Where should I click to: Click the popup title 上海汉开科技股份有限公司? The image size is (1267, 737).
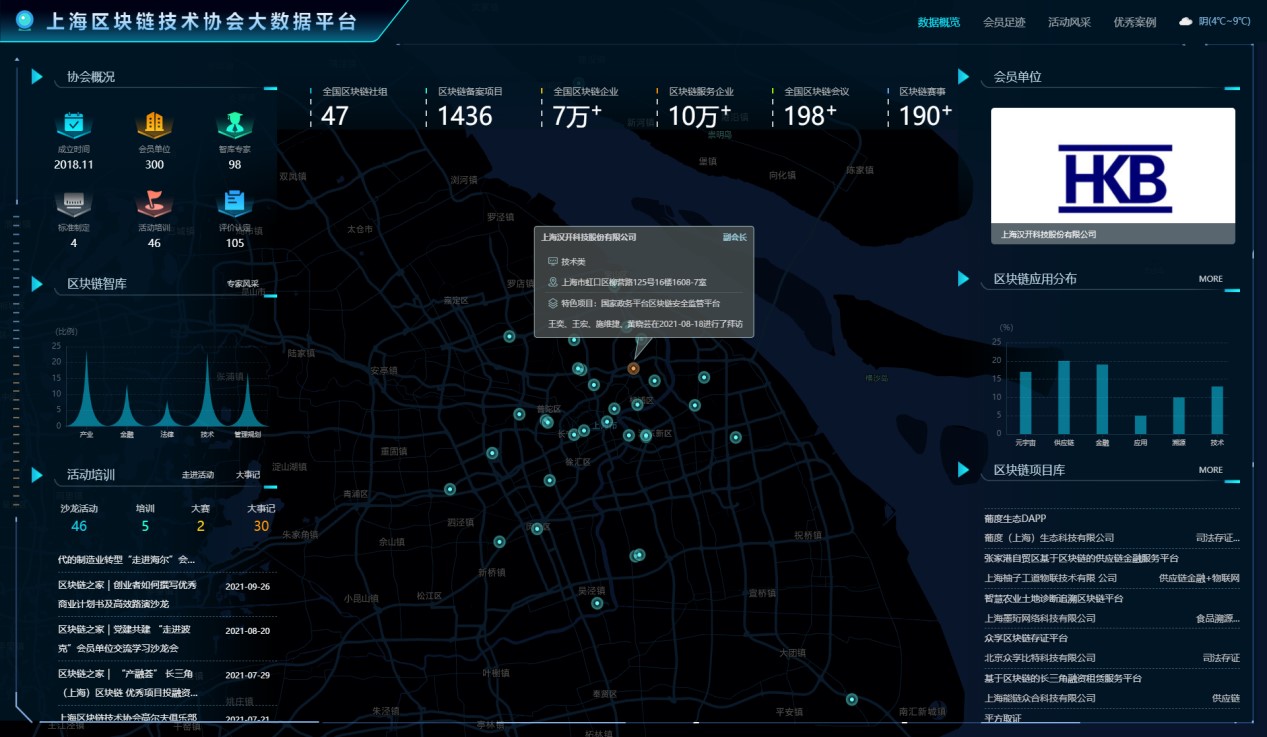point(589,238)
